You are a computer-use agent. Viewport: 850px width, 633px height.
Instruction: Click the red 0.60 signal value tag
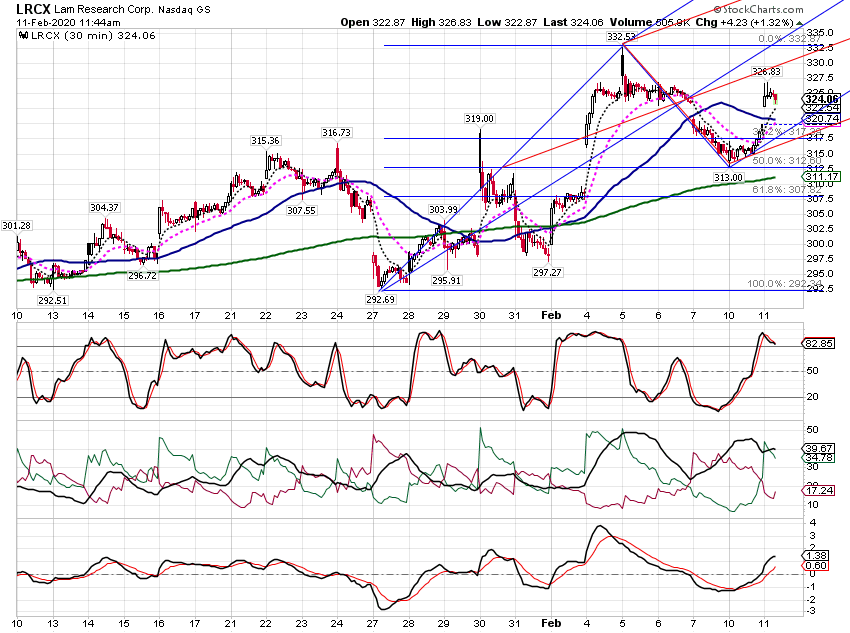pos(816,566)
